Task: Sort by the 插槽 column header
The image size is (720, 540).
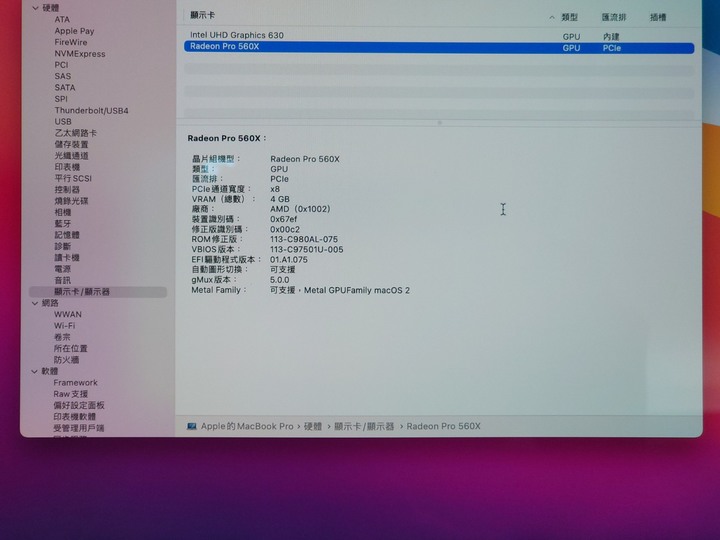Action: click(658, 17)
